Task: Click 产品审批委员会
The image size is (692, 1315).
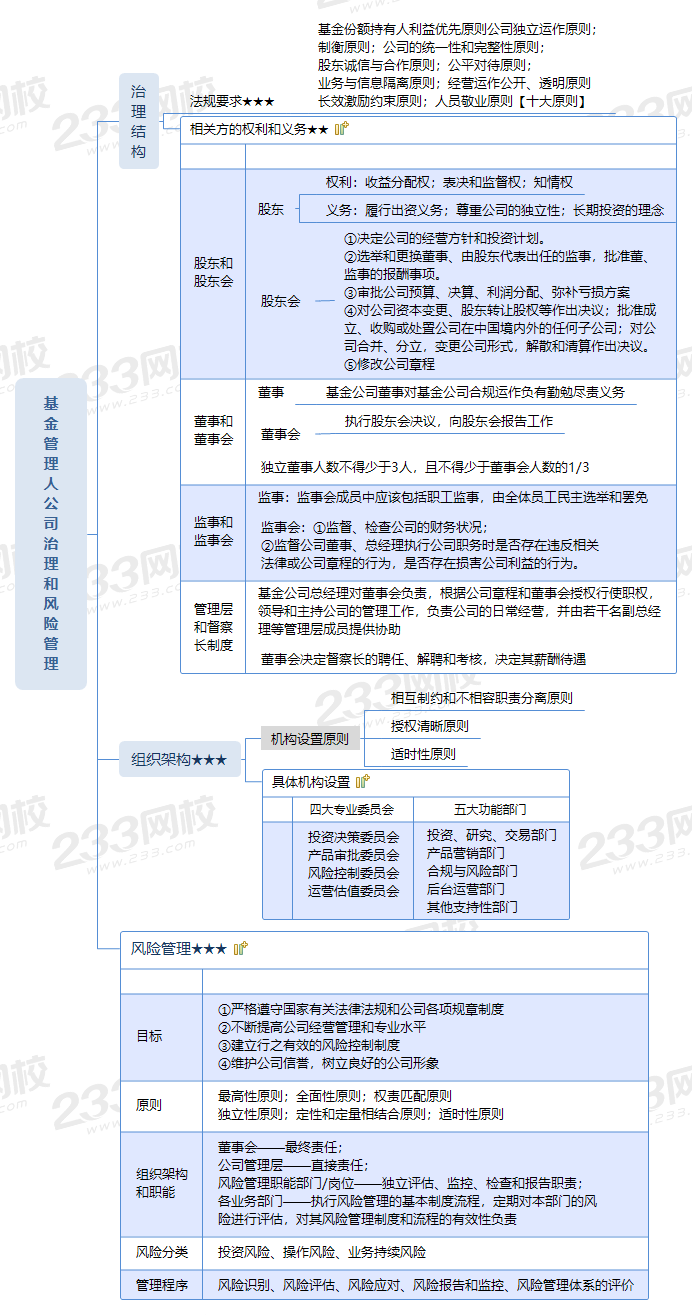Action: (x=353, y=854)
